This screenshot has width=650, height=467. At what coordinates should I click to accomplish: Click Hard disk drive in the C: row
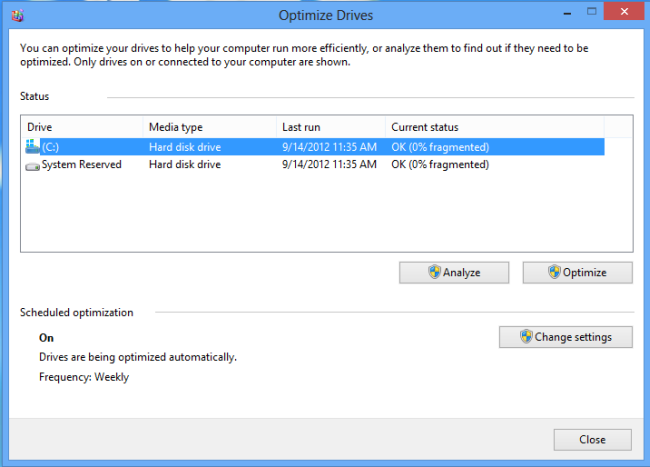(x=185, y=147)
